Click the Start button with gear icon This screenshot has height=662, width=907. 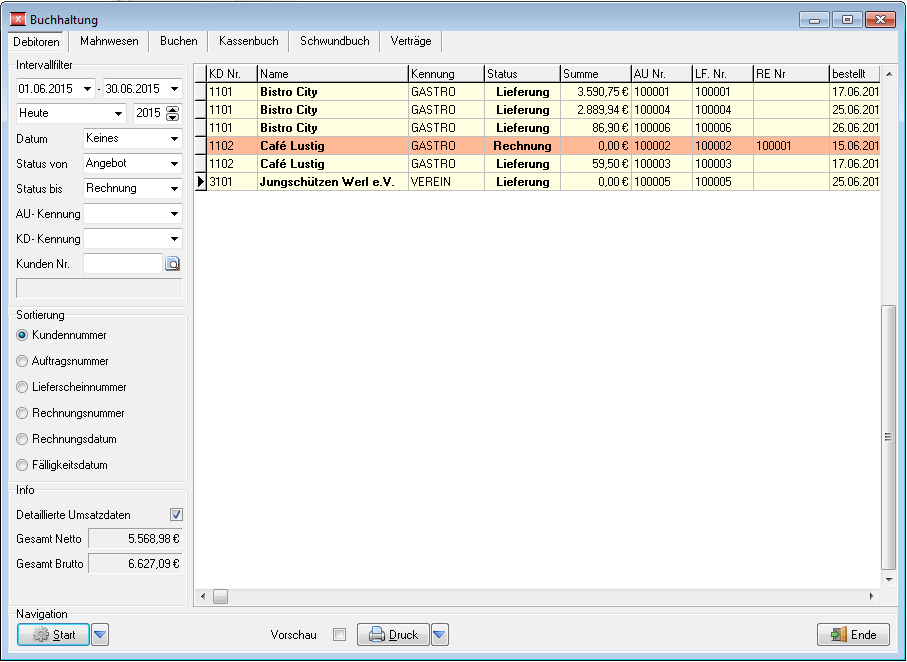53,635
